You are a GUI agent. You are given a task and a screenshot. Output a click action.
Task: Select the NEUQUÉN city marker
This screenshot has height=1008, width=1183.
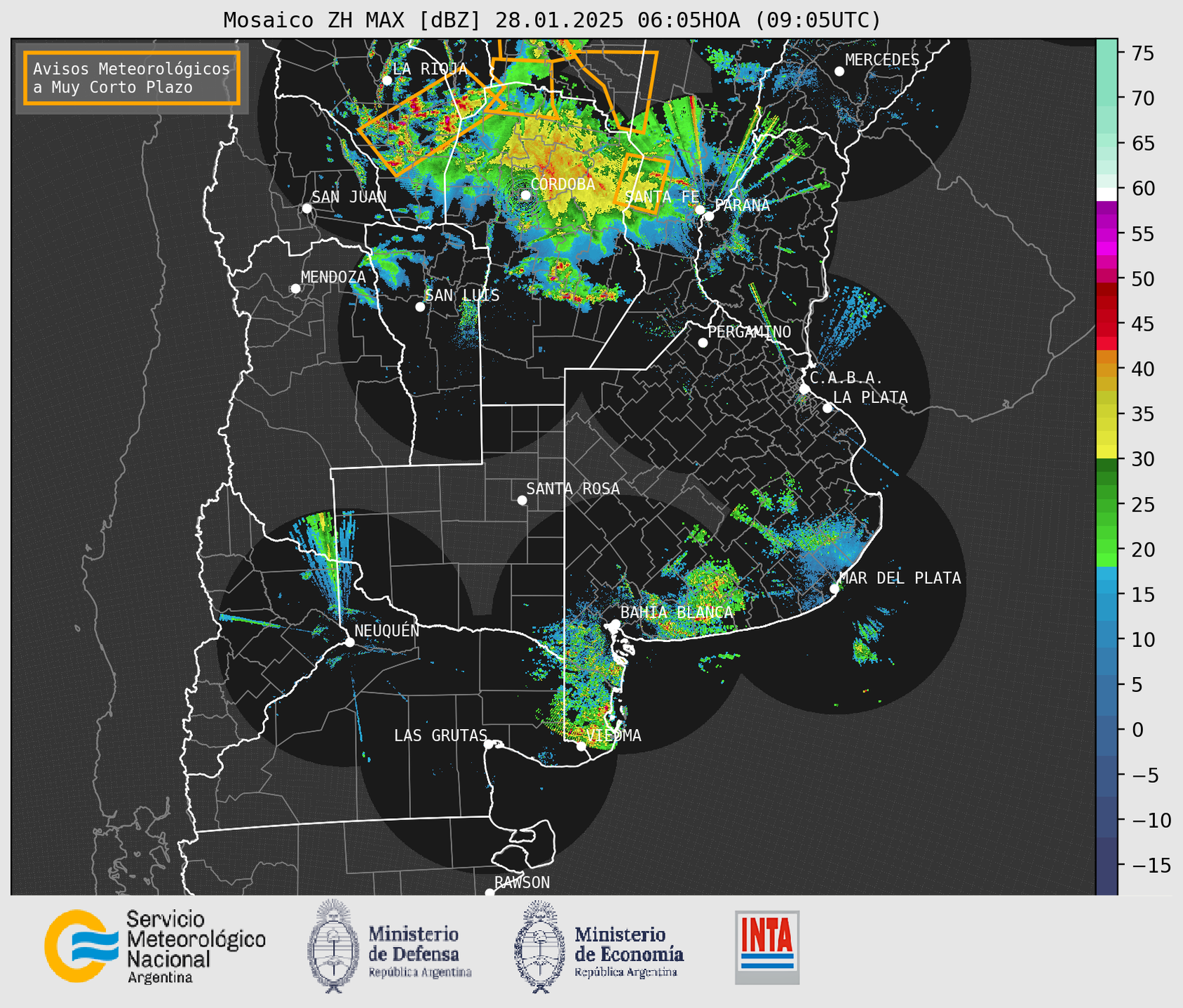(x=349, y=642)
